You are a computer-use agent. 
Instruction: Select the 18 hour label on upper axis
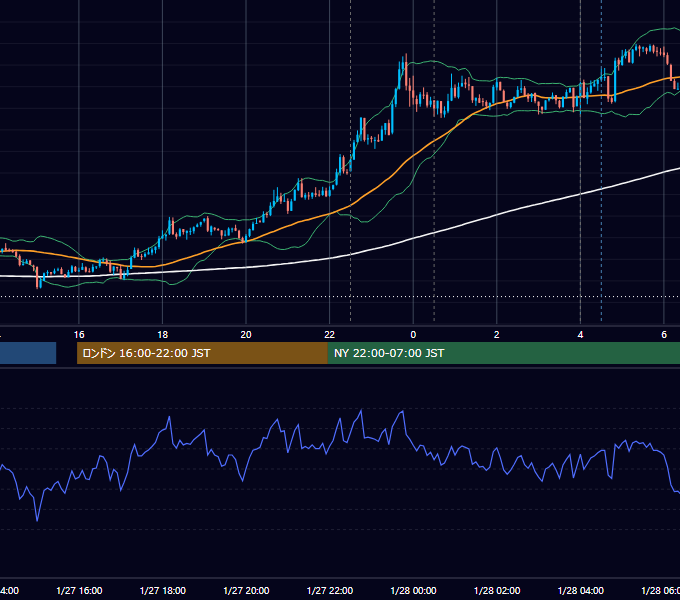(x=163, y=335)
